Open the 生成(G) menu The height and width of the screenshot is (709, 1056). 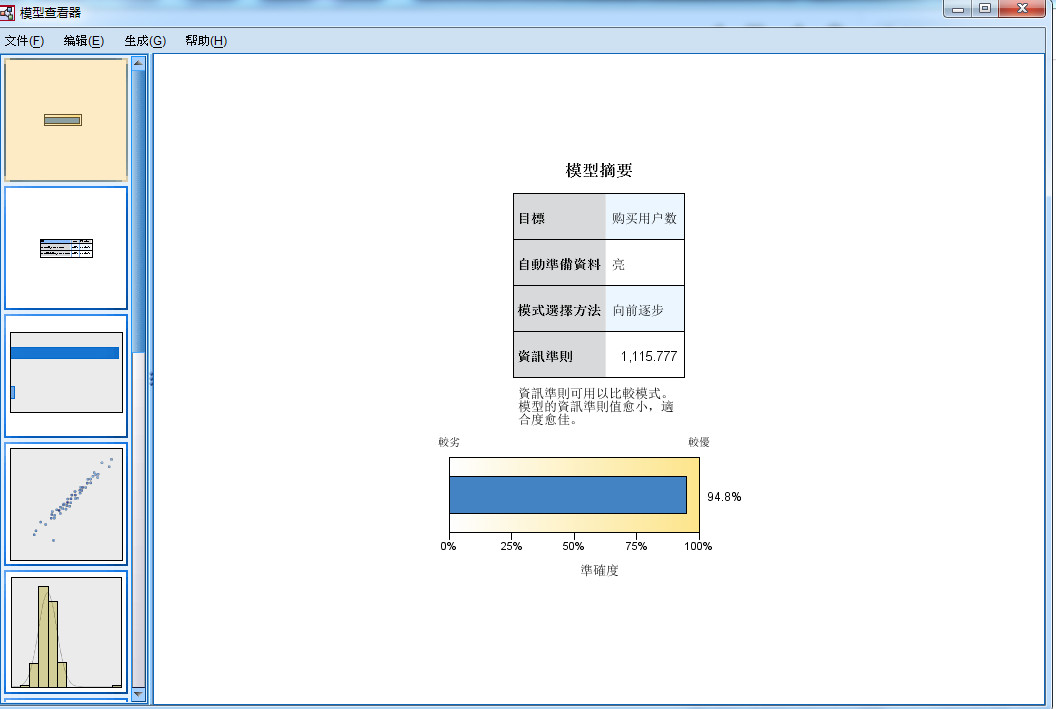[x=145, y=41]
